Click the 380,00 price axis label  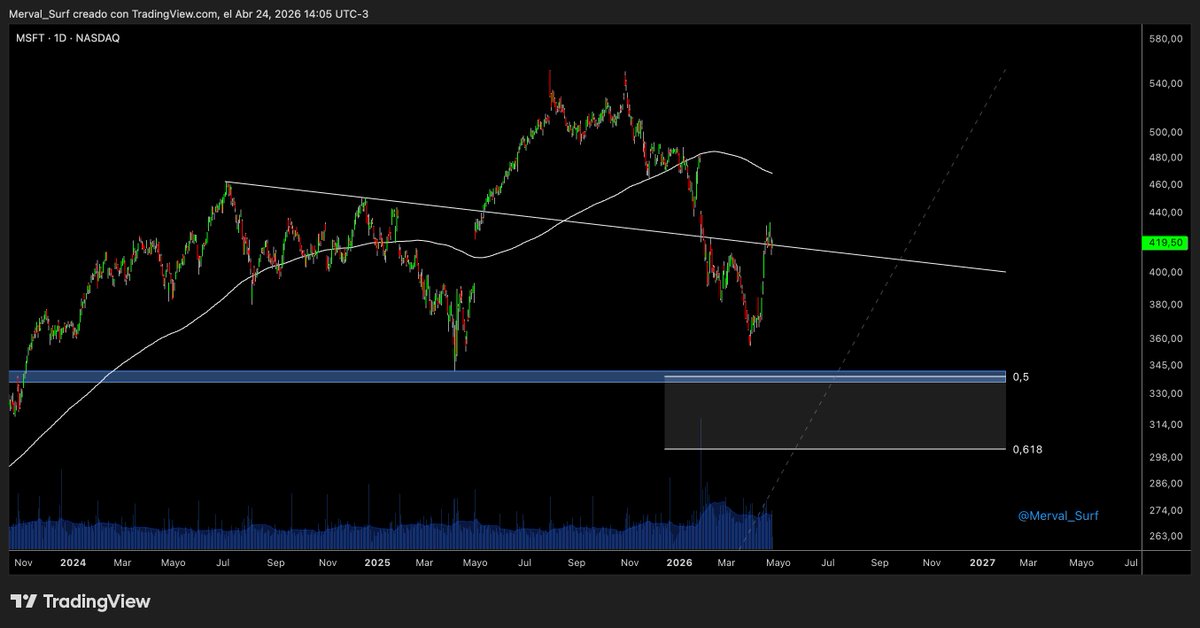tap(1166, 305)
